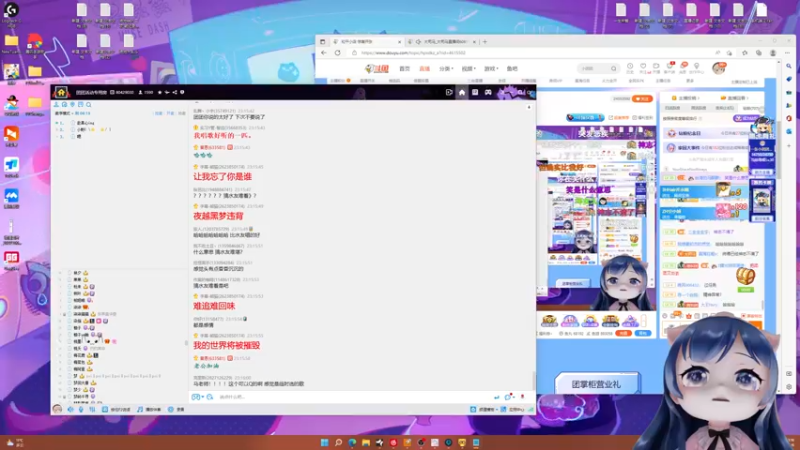The width and height of the screenshot is (800, 450).
Task: Expand the emoji dropdown arrow in chat input
Action: pos(203,397)
